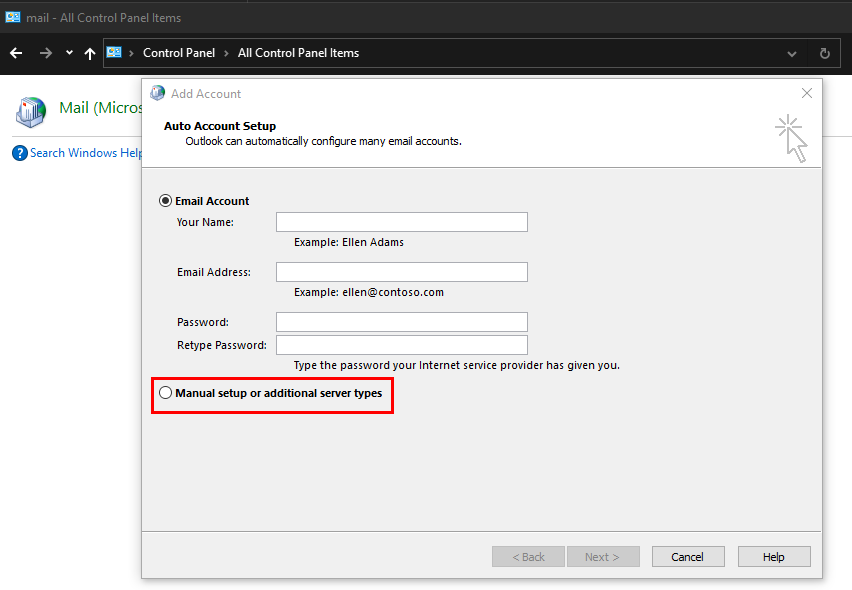Image resolution: width=852 pixels, height=590 pixels.
Task: Click the Control Panel icon in address bar
Action: tap(114, 52)
